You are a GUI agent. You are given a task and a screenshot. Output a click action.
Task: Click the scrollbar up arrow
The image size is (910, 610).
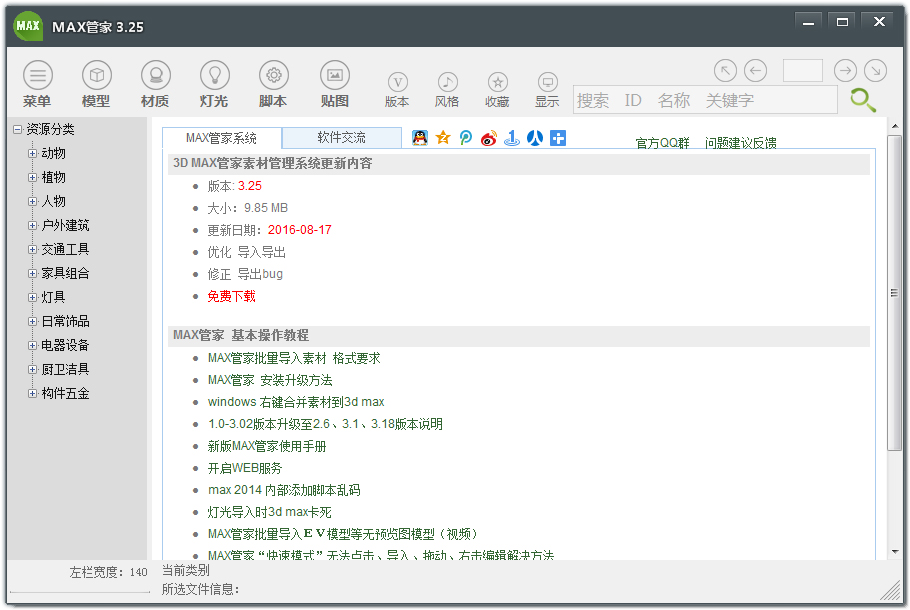(x=894, y=126)
